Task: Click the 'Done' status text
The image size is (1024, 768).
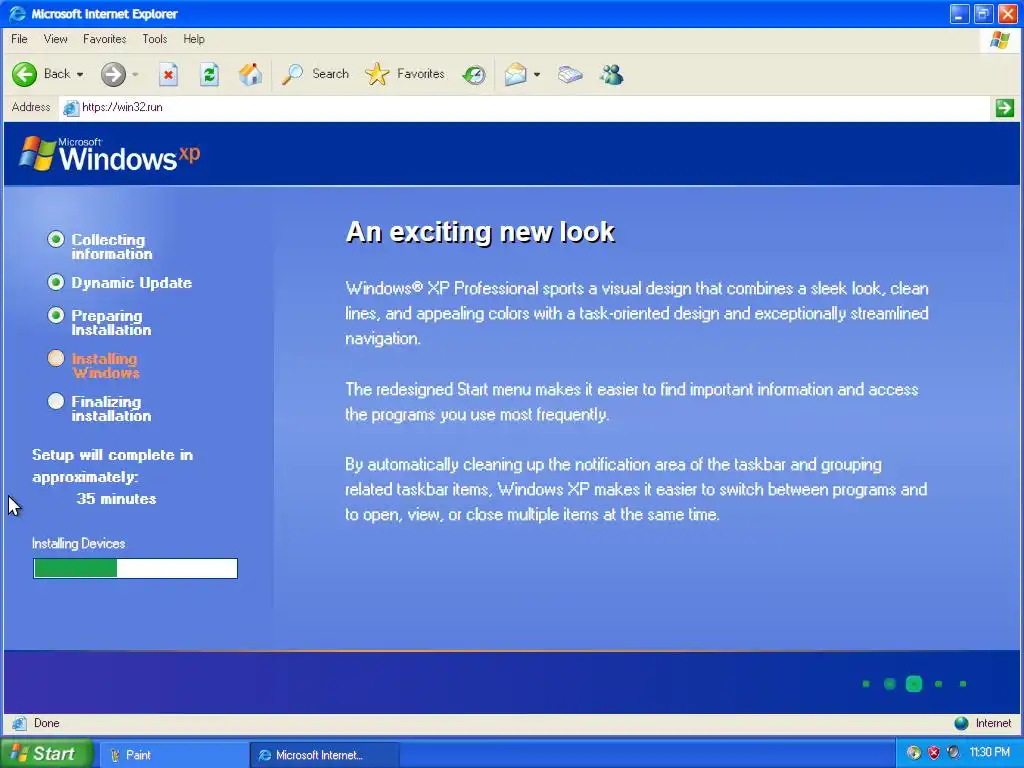Action: (46, 723)
